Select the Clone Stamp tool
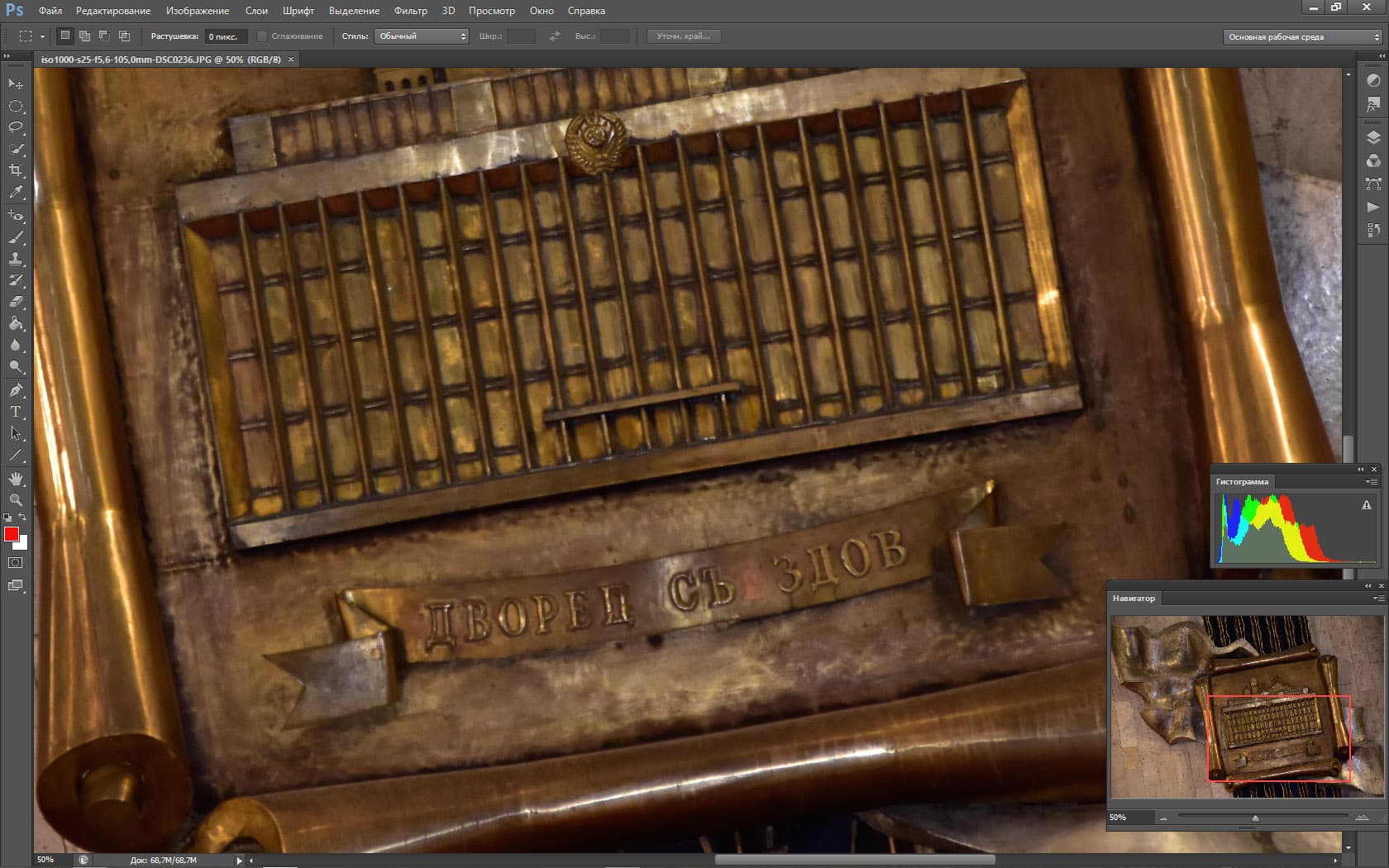The image size is (1389, 868). (16, 259)
